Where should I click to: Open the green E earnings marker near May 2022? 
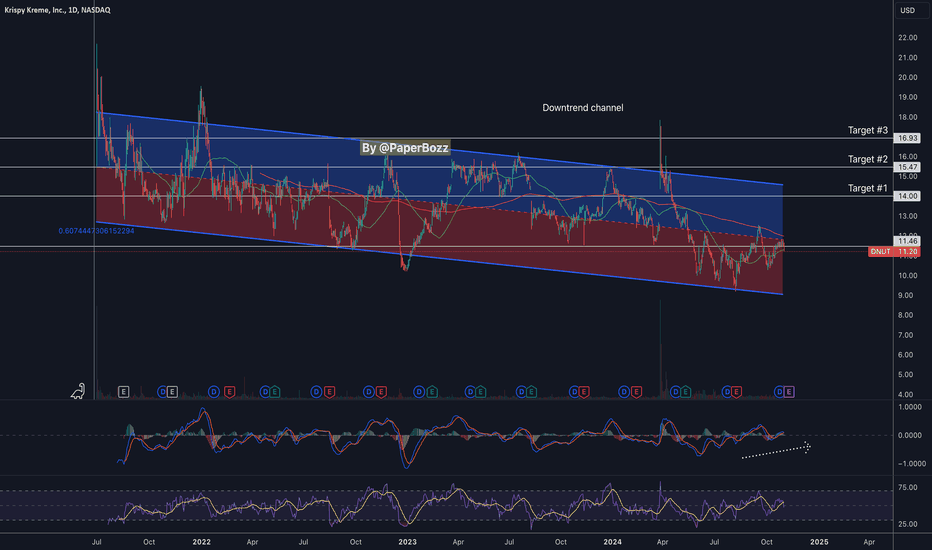[x=275, y=392]
